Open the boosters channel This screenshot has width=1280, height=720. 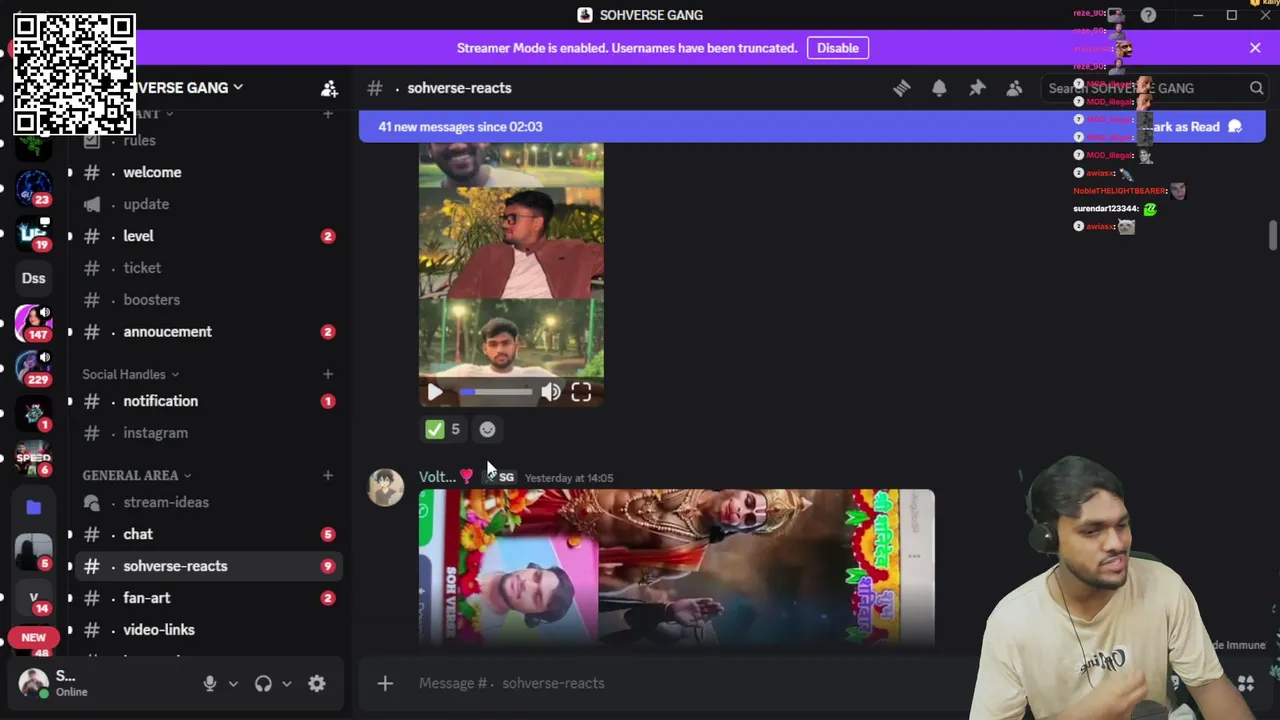[207, 300]
